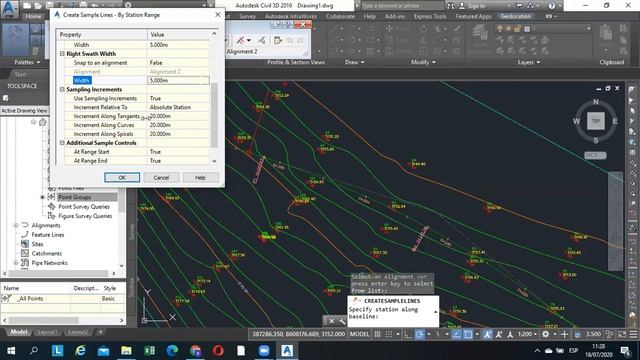Click OK in Create Sample Lines dialog
Image resolution: width=640 pixels, height=360 pixels.
[x=122, y=178]
